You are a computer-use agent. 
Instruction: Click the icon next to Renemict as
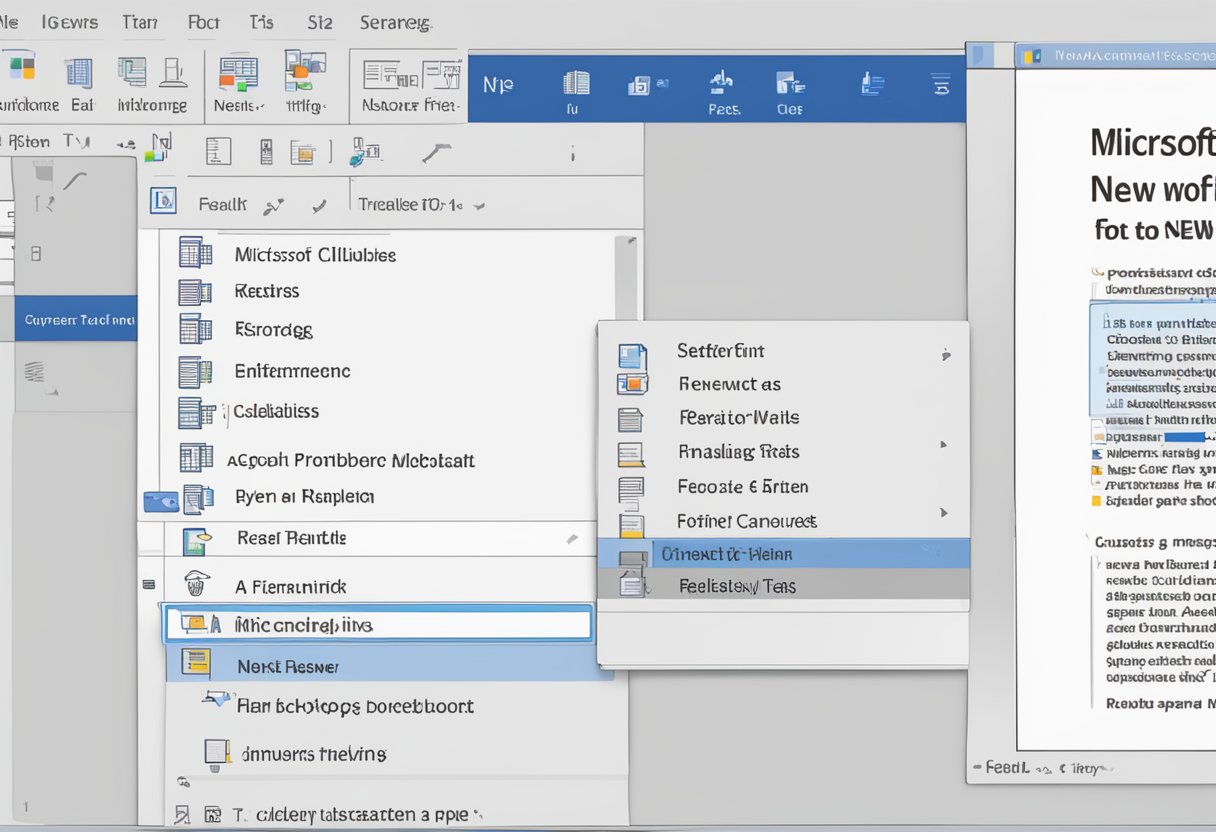point(632,384)
